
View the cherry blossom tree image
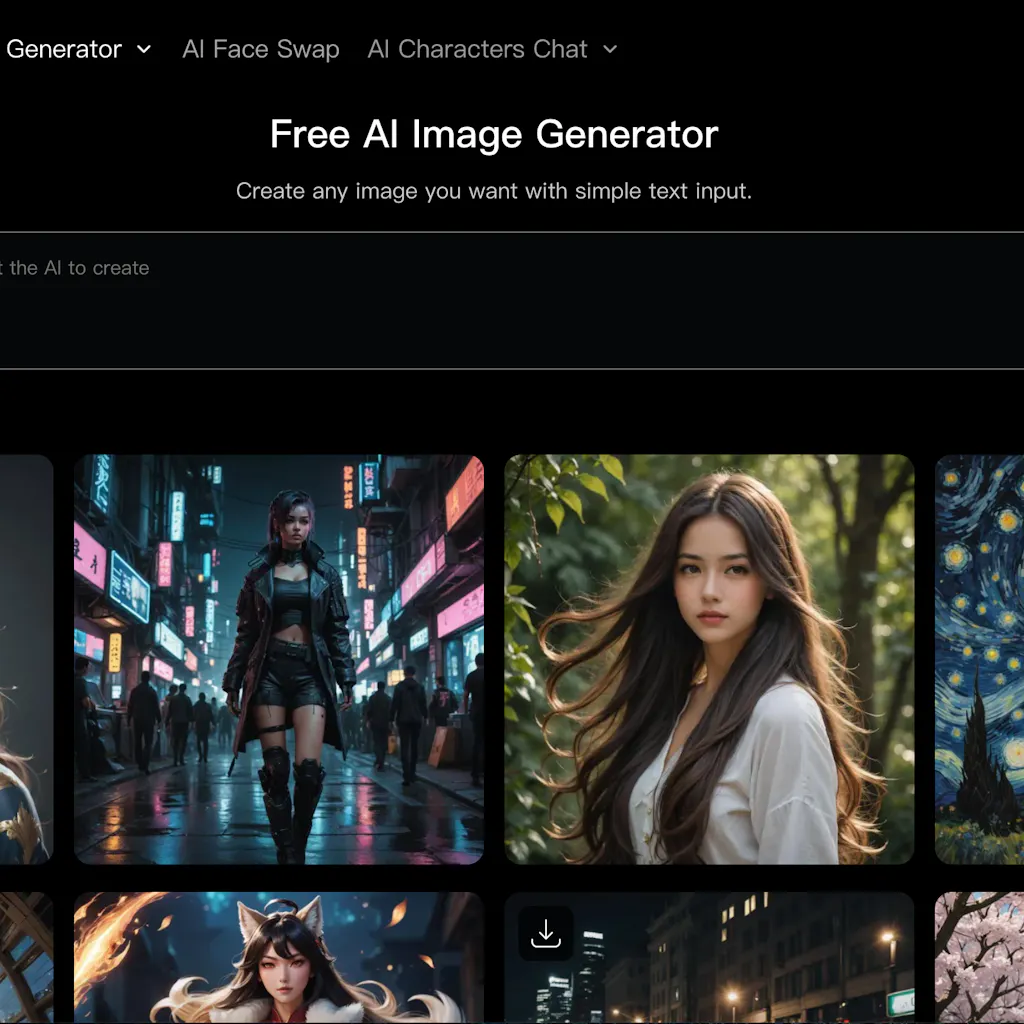pyautogui.click(x=979, y=958)
